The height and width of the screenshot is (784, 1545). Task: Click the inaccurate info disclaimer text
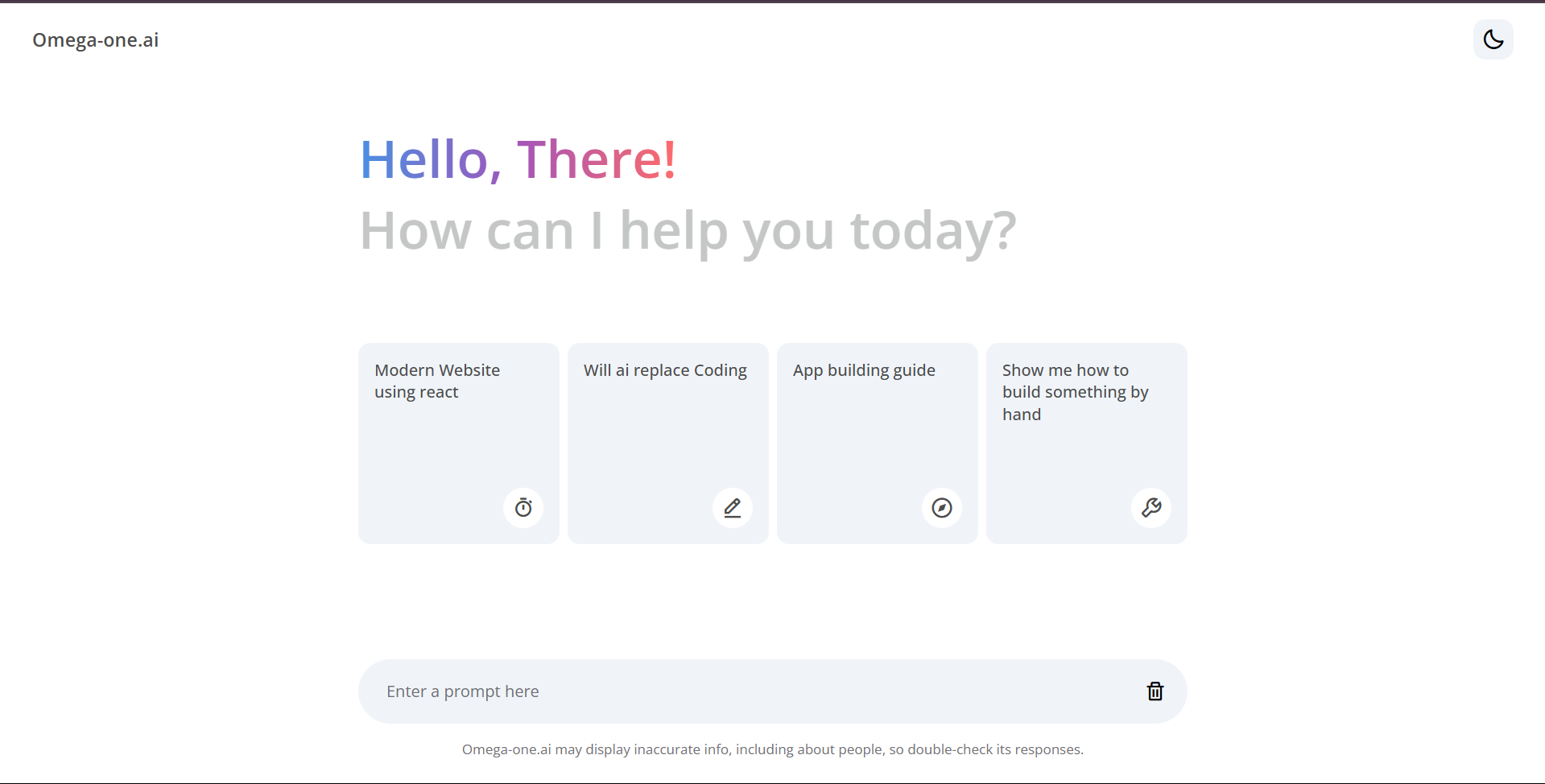pos(772,749)
